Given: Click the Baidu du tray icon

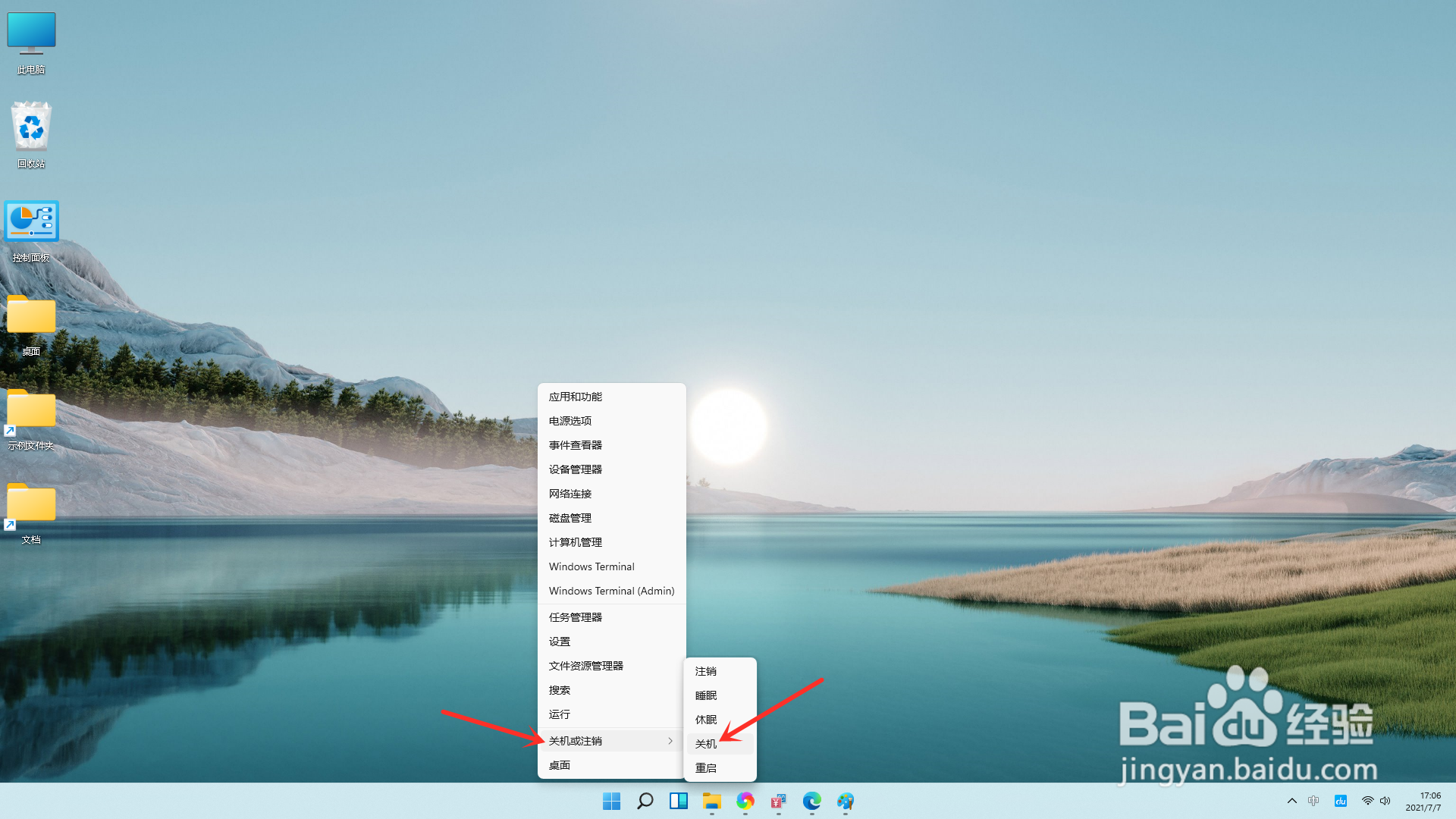Looking at the screenshot, I should point(1341,801).
